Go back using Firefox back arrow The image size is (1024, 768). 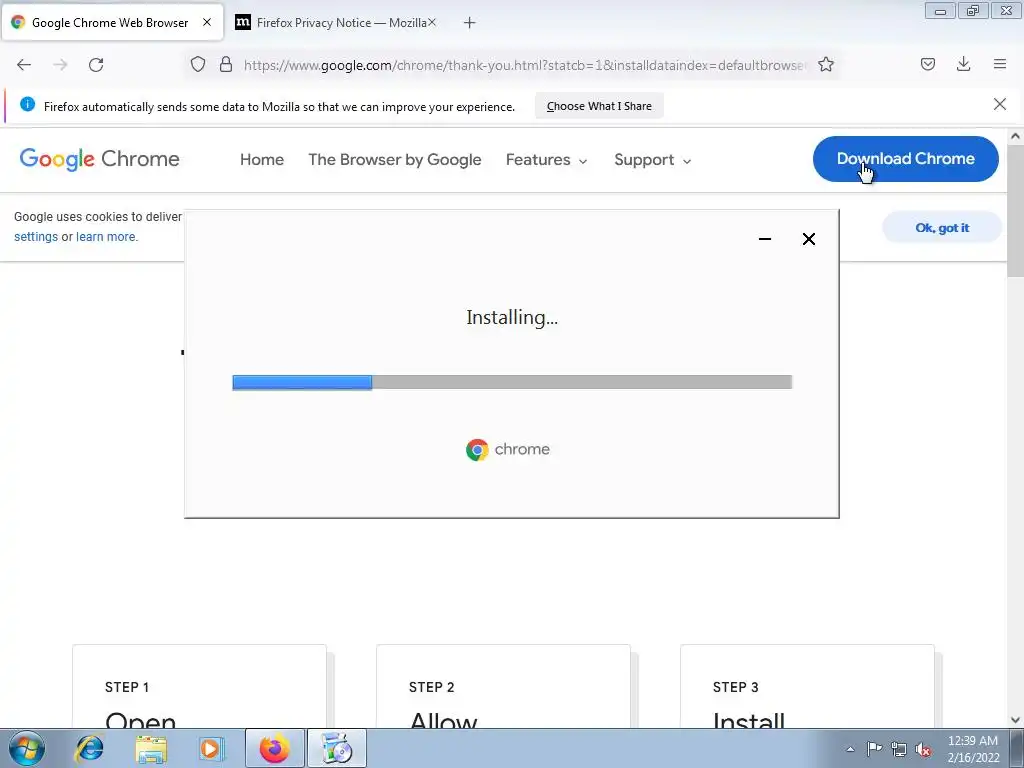24,64
